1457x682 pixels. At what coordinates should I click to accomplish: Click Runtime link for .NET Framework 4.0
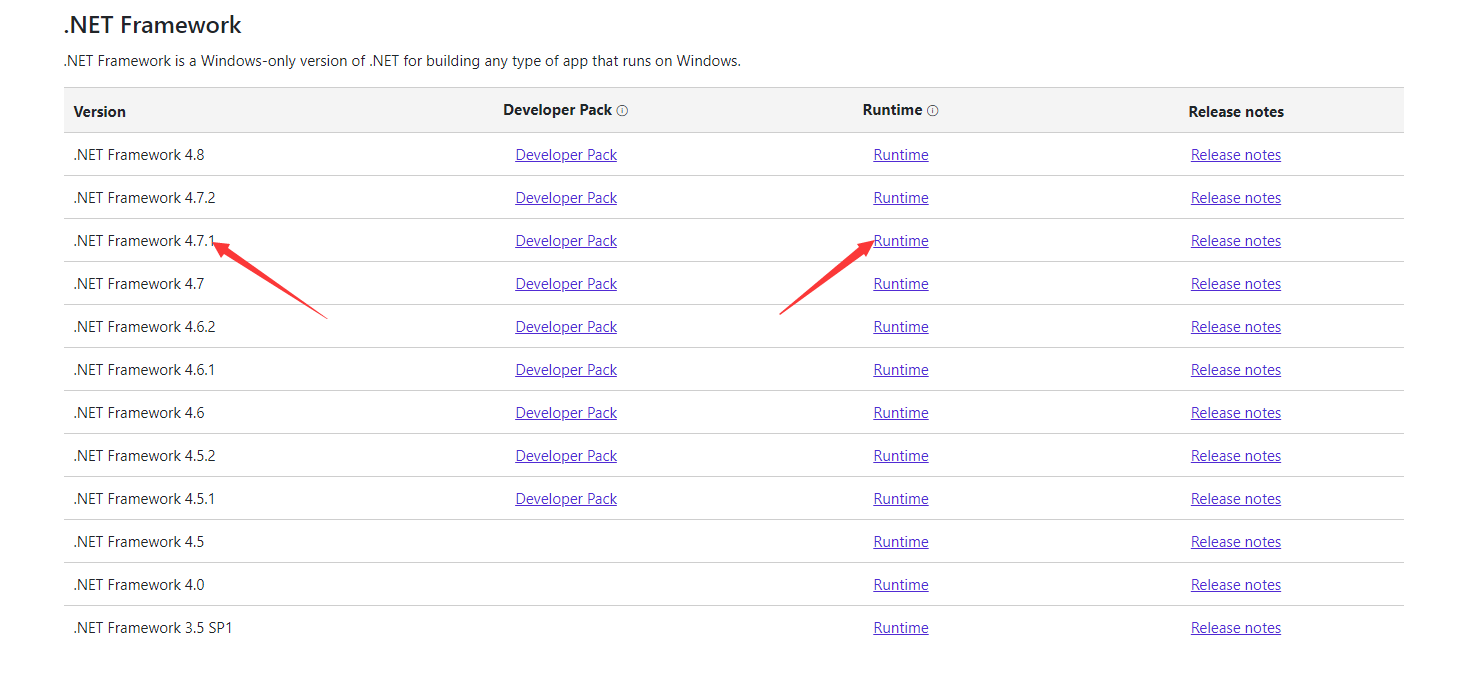click(x=901, y=585)
